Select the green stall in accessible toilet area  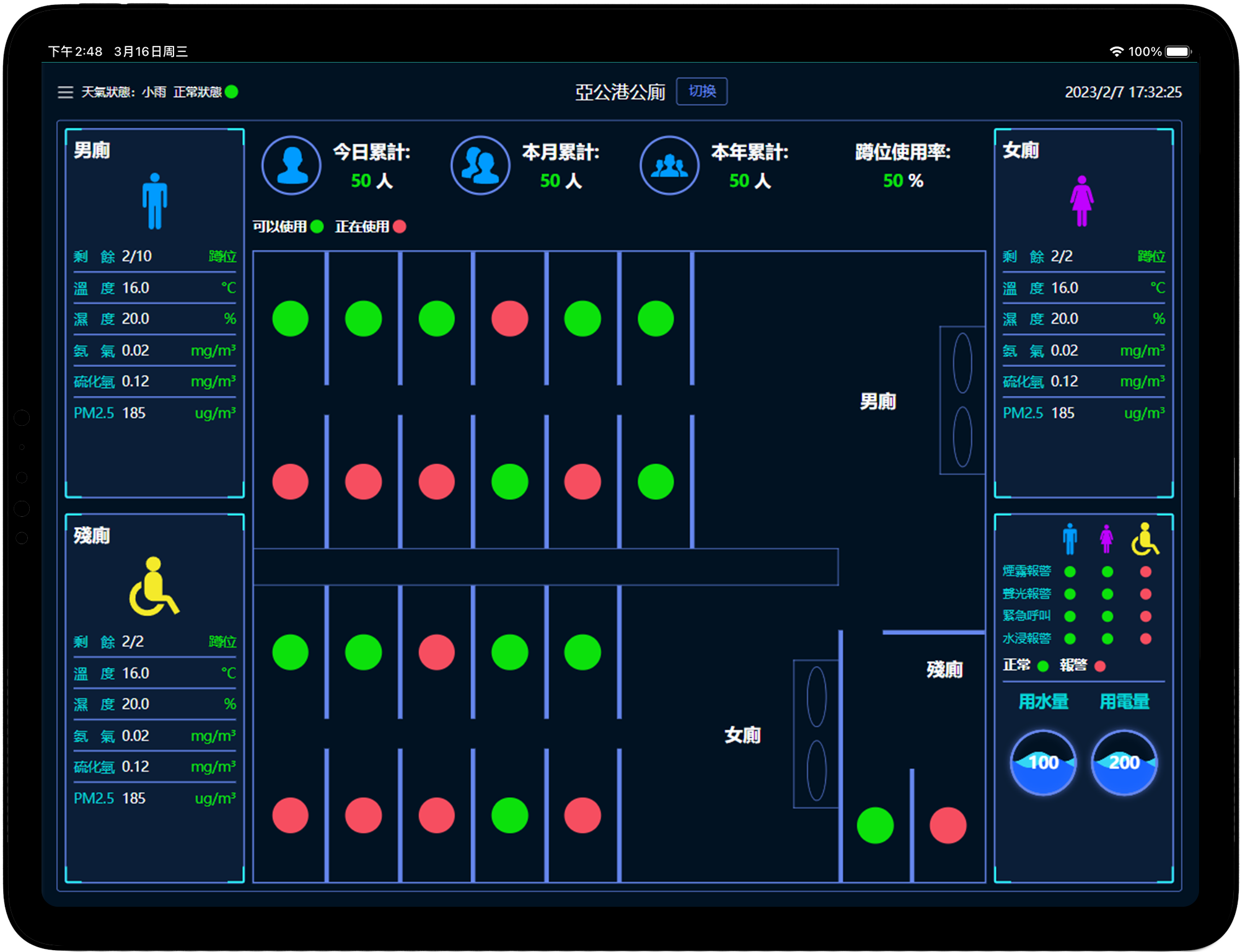[x=875, y=825]
